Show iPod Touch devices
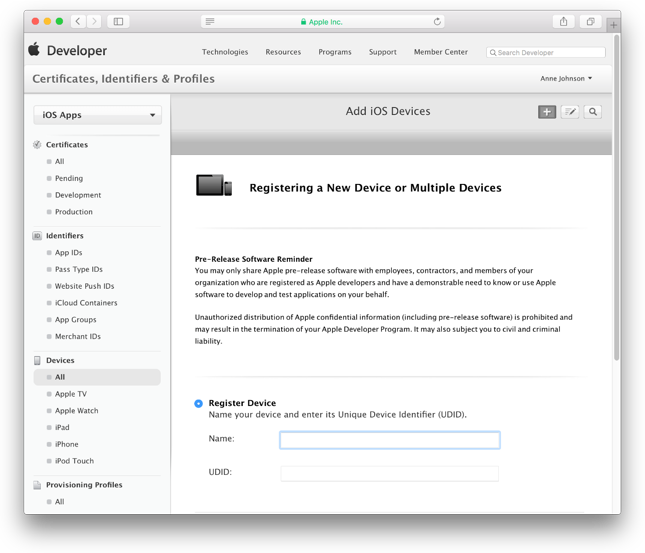645x553 pixels. (x=74, y=461)
